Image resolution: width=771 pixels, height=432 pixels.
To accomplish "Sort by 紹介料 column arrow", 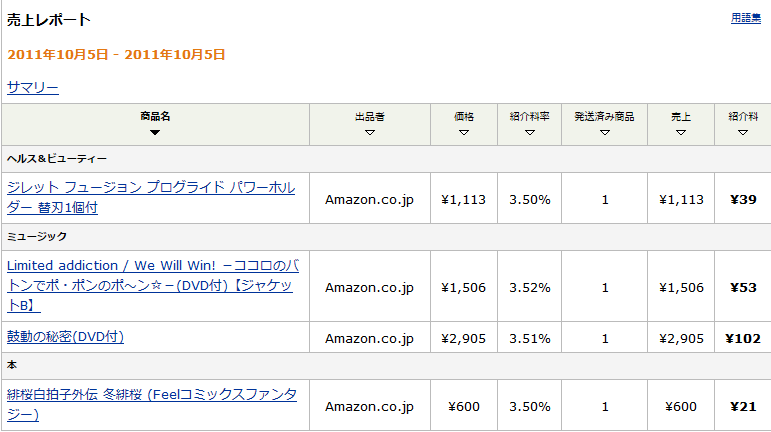I will click(743, 132).
